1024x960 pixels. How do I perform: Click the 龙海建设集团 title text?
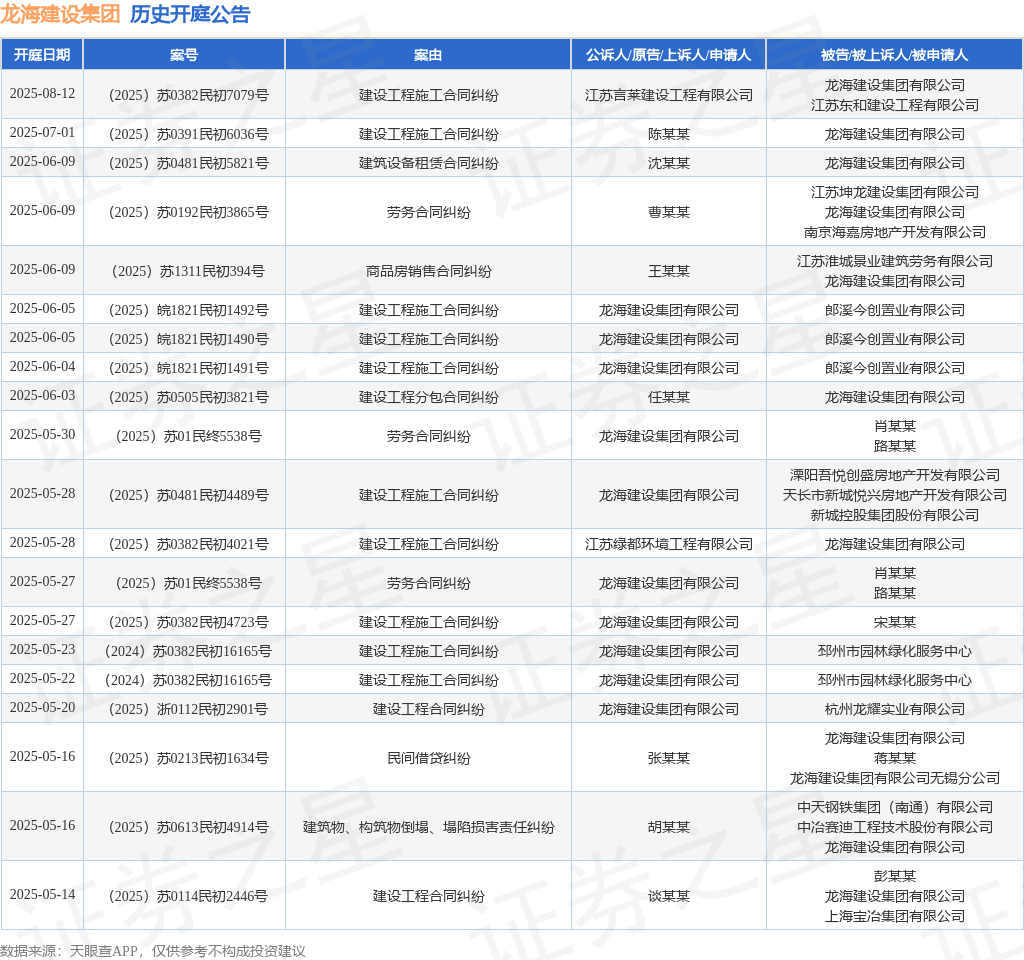pos(60,14)
